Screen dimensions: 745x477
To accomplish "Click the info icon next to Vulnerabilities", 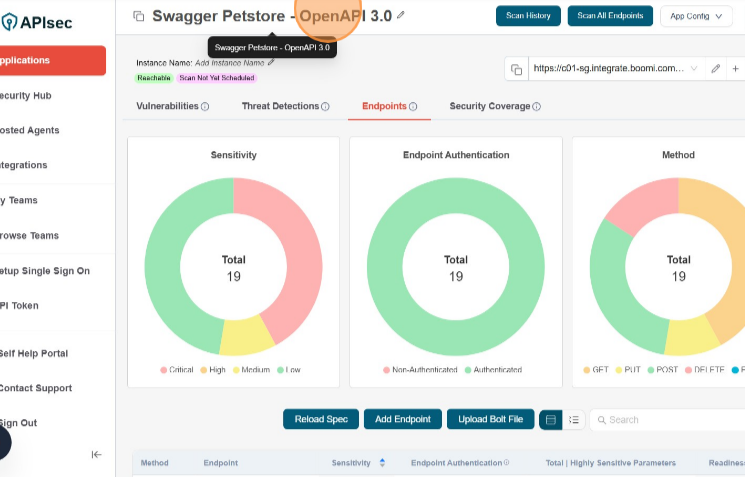I will [x=205, y=107].
